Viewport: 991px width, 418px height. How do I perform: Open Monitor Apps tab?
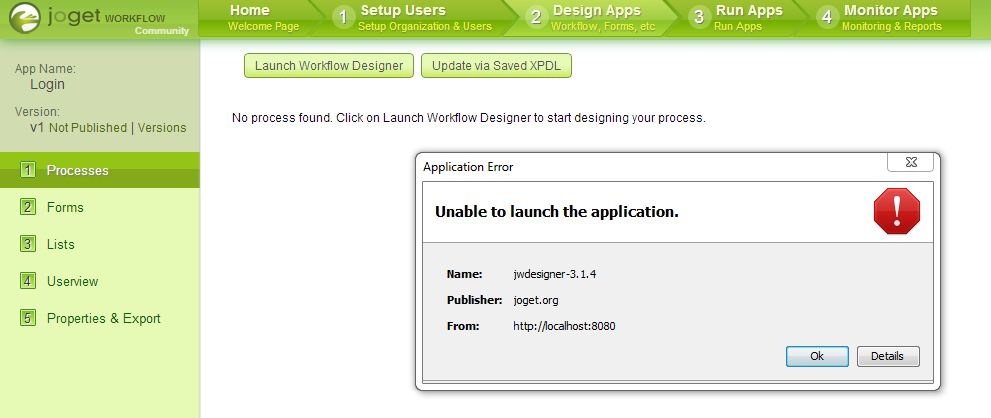[891, 18]
